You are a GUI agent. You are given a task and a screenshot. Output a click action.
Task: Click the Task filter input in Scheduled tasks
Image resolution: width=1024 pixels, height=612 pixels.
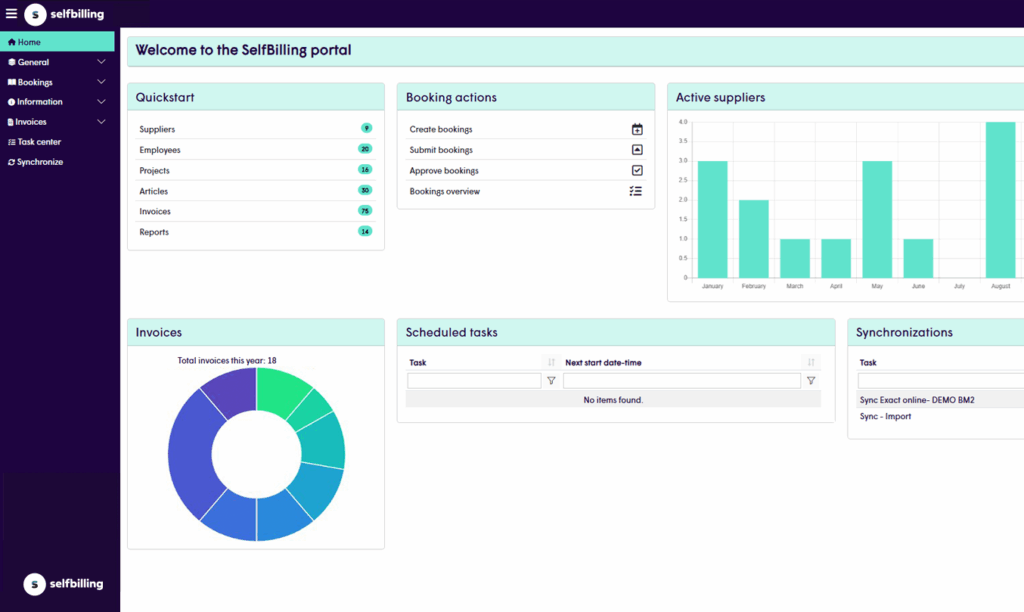pos(474,381)
